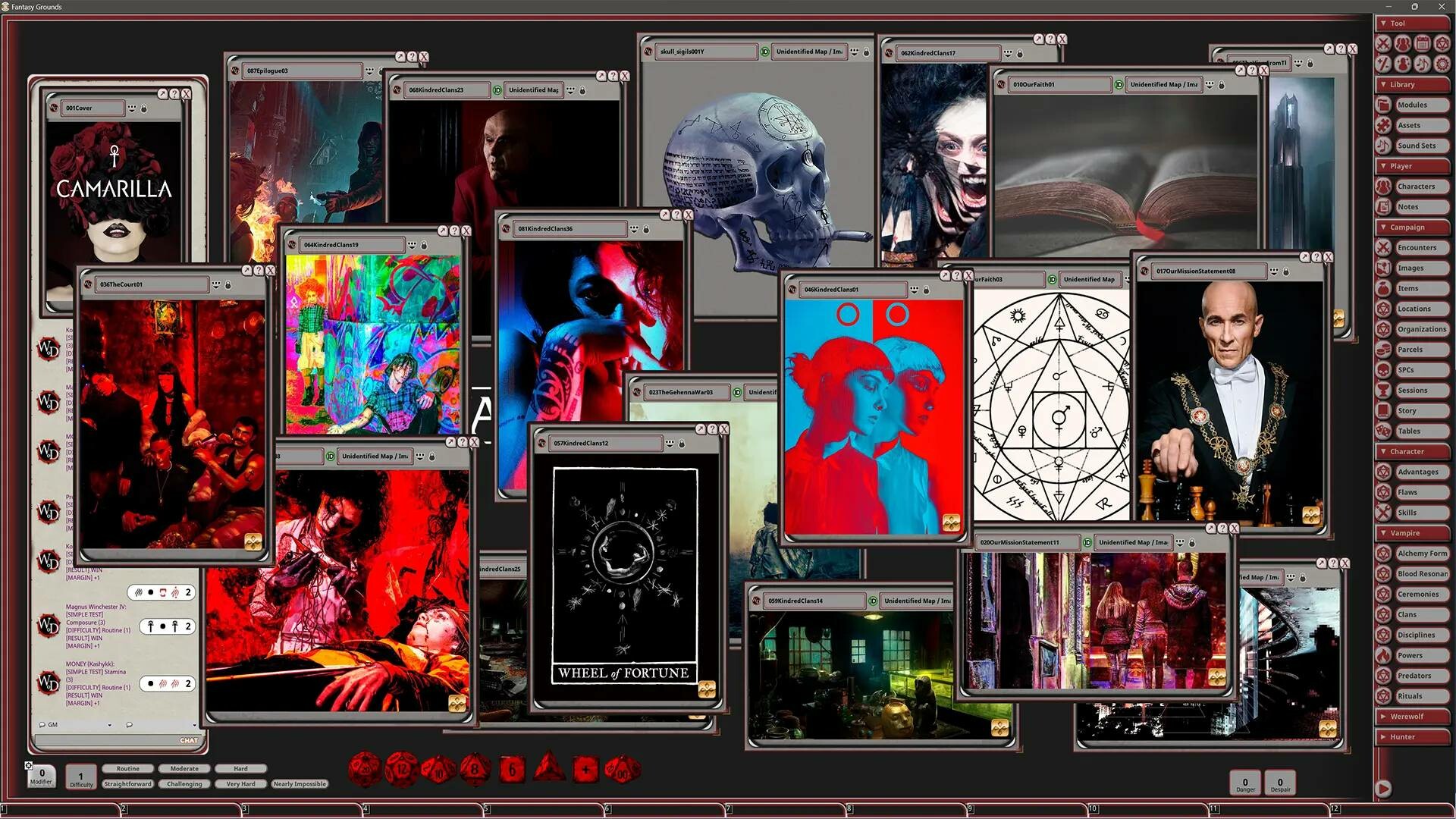
Task: Select Campaign menu tab
Action: pos(1414,227)
